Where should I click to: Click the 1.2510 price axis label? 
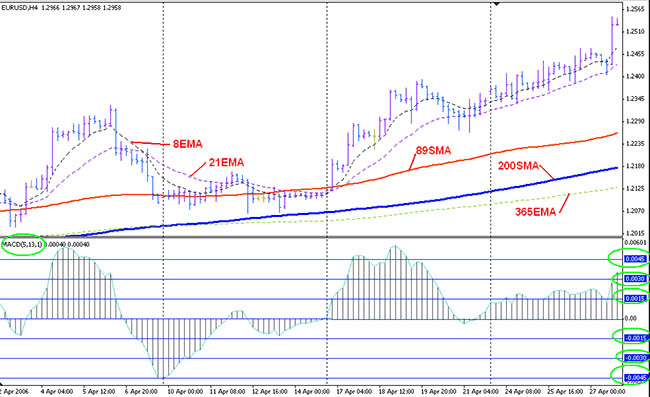[636, 31]
